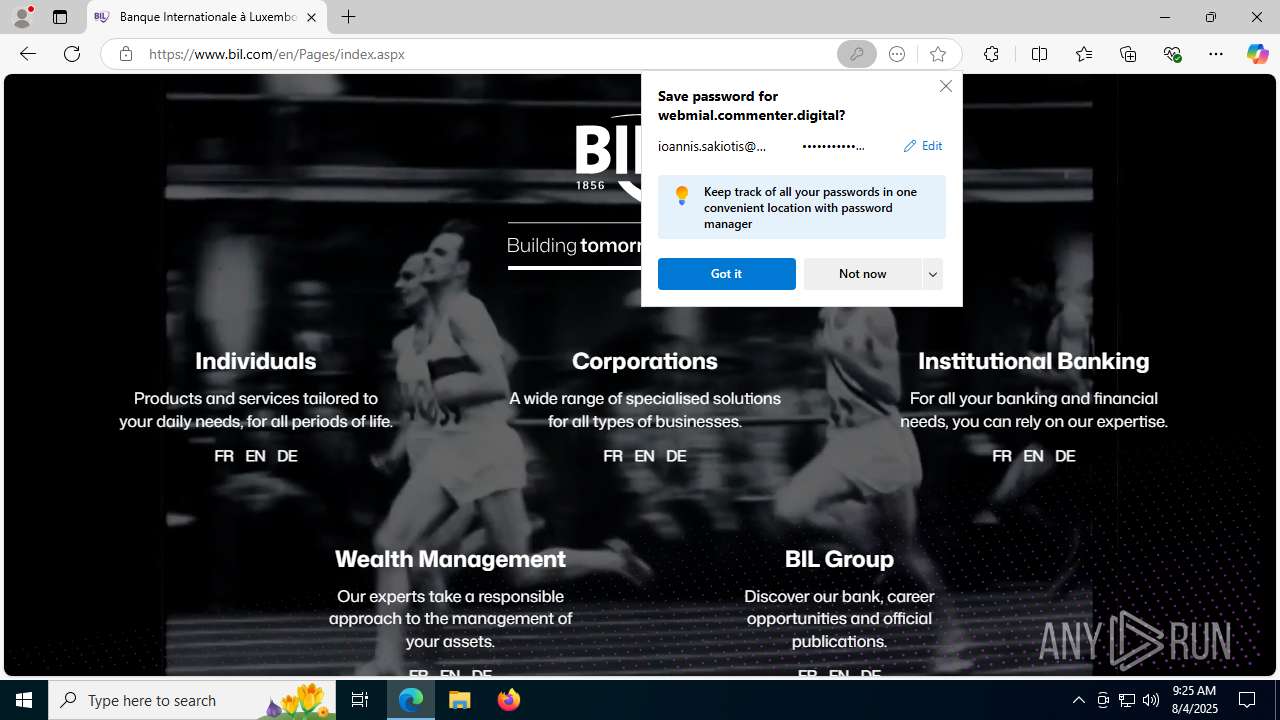This screenshot has width=1280, height=720.
Task: Open the tab actions menu icon
Action: pos(60,17)
